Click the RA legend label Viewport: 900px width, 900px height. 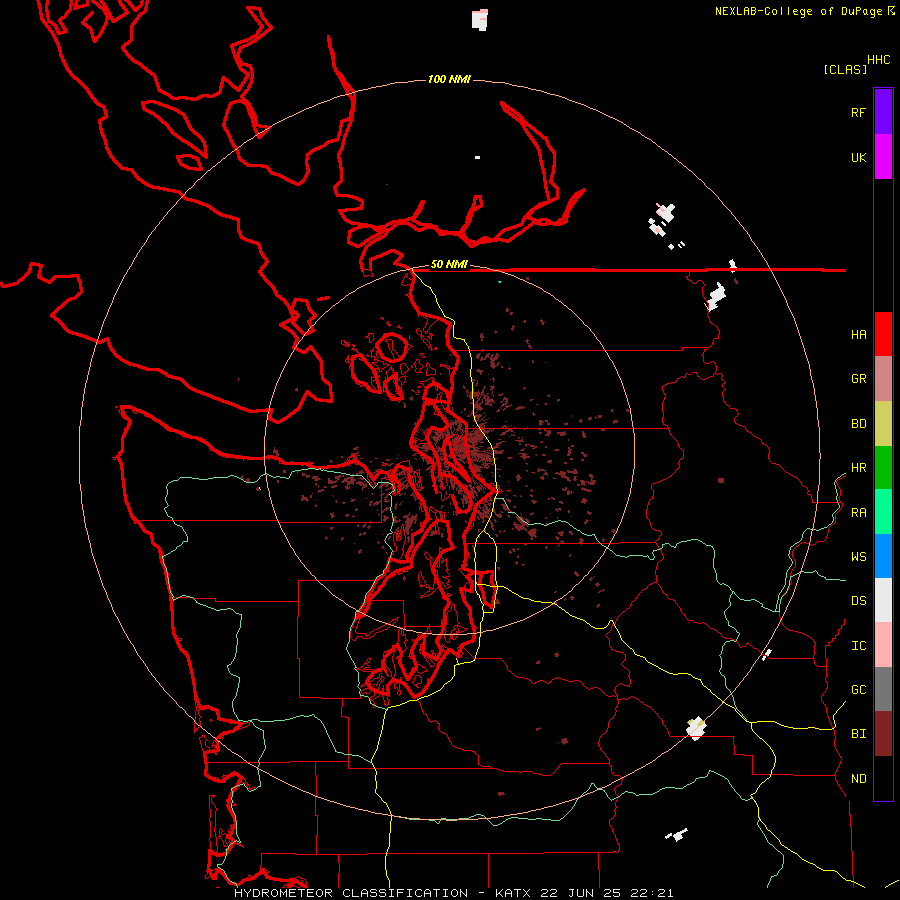858,513
